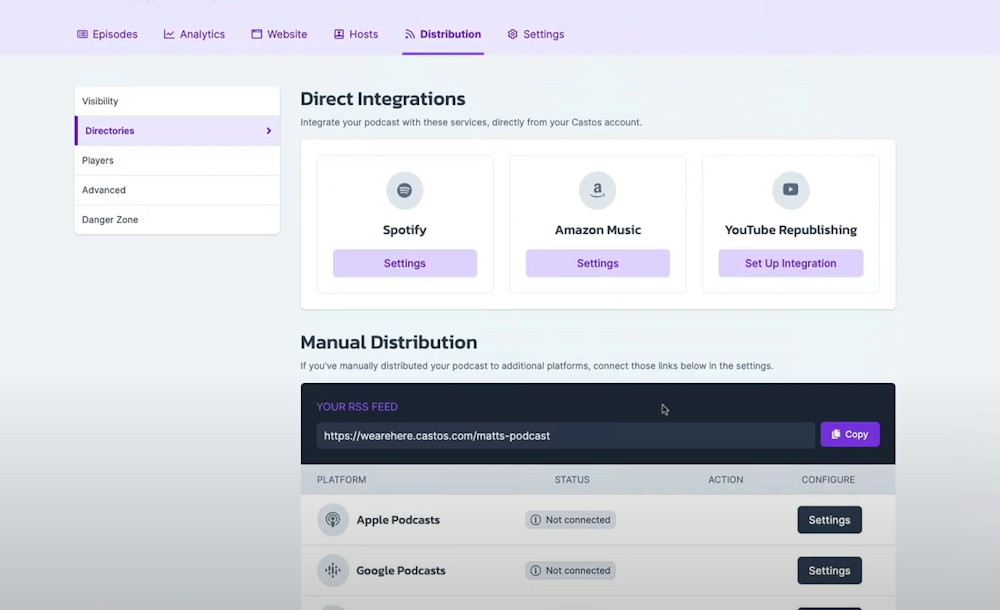Click the Google Podcasts platform icon

[331, 570]
